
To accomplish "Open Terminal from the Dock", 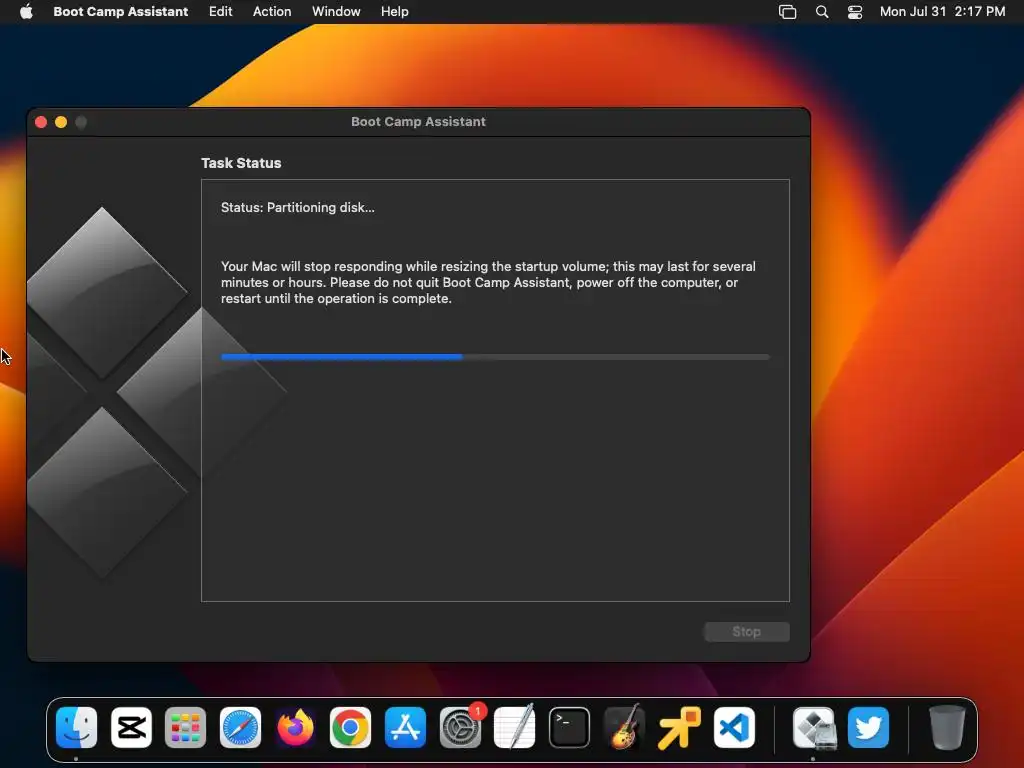I will 569,727.
